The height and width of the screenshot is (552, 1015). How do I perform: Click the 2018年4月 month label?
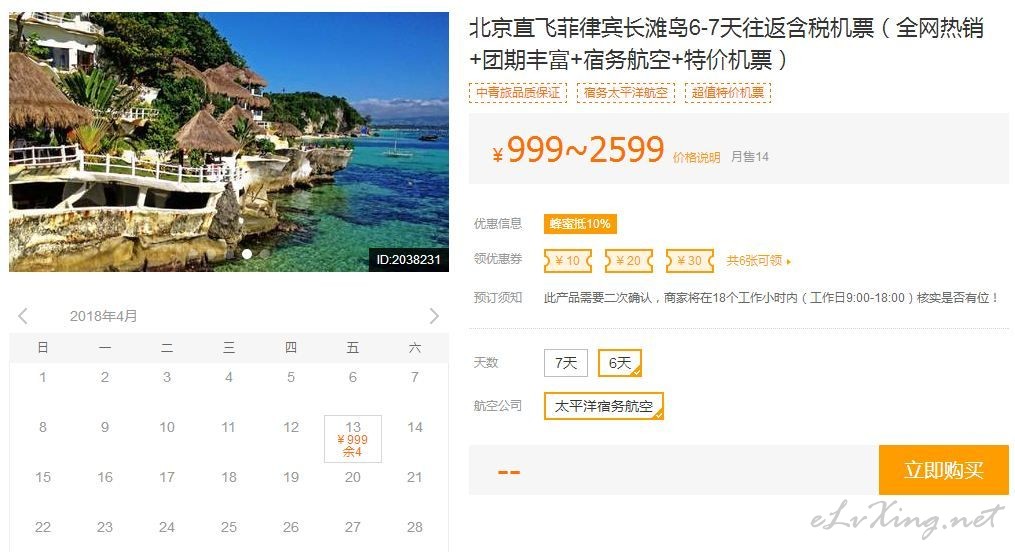point(104,316)
